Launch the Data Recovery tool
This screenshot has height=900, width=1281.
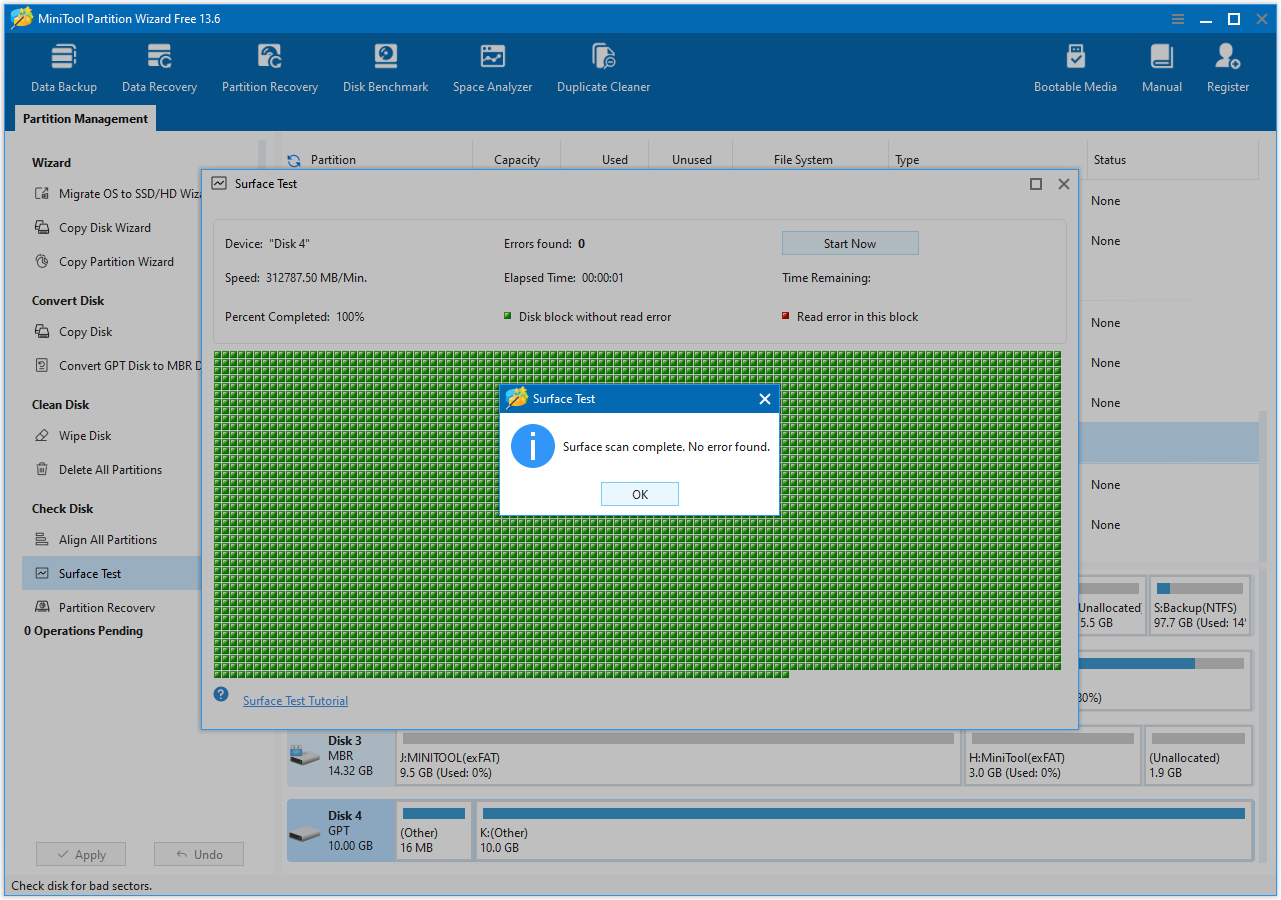coord(158,66)
